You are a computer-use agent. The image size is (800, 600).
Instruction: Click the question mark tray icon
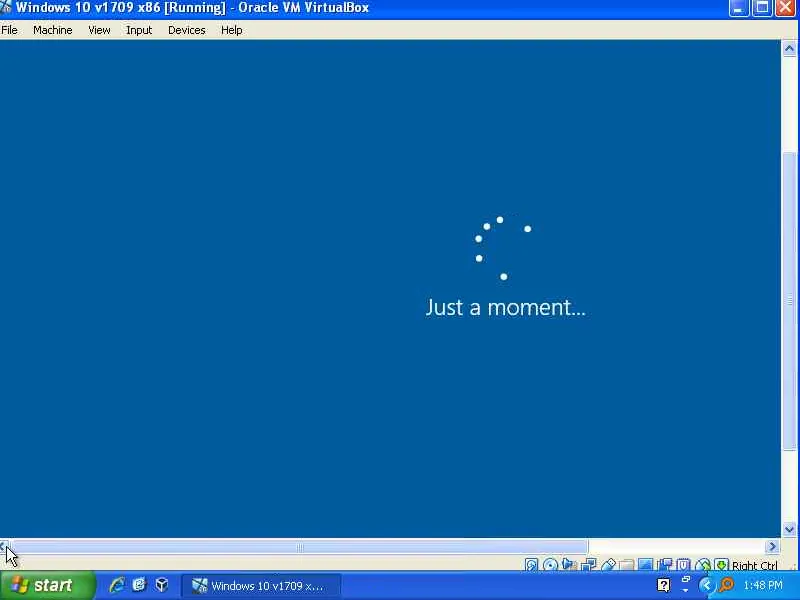pos(664,586)
